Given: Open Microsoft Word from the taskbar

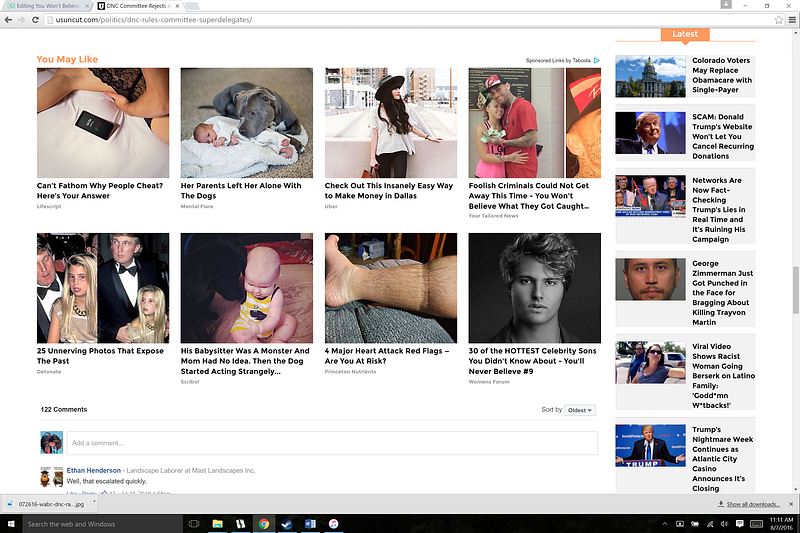Looking at the screenshot, I should [310, 524].
